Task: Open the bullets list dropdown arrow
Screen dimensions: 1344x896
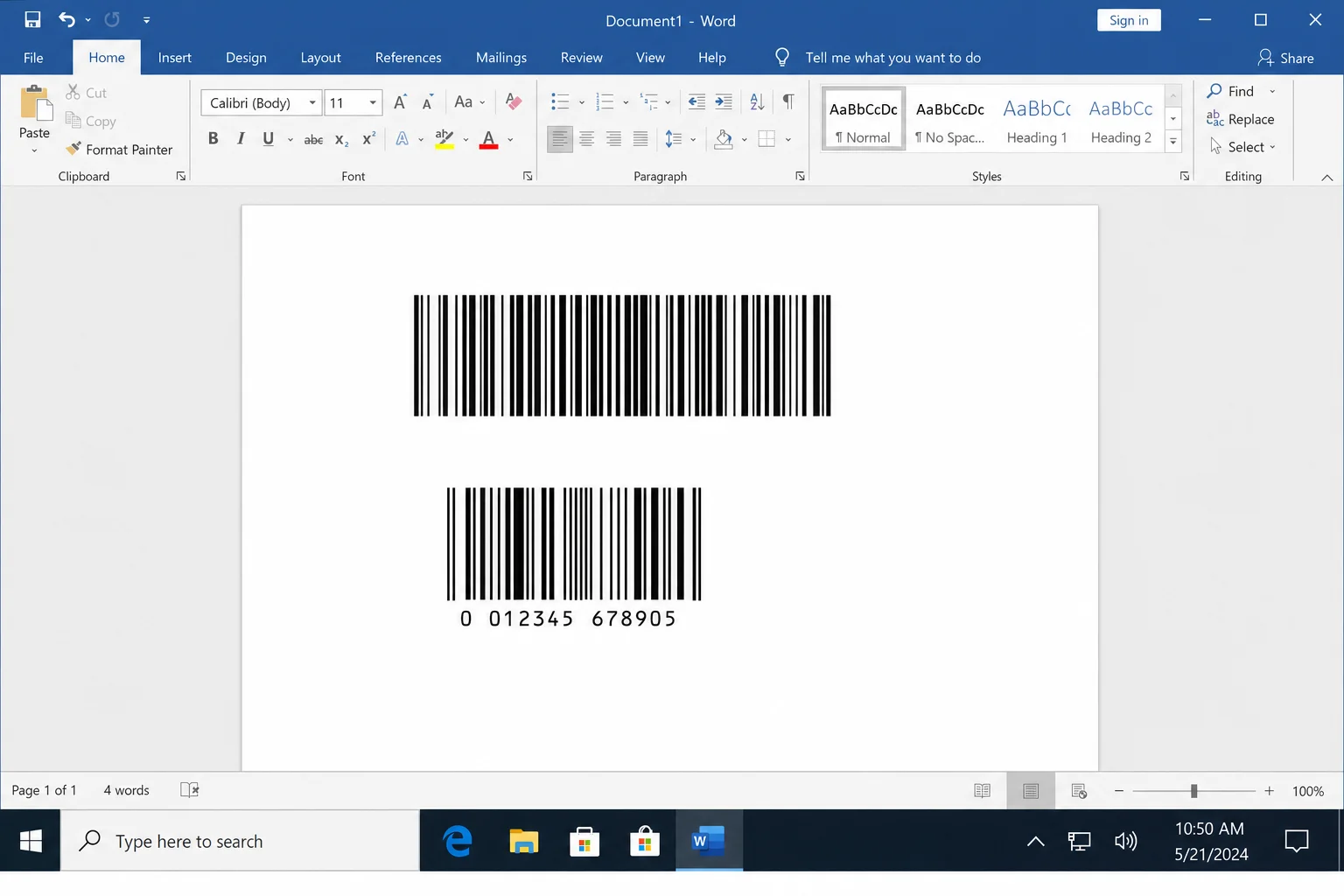Action: 582,103
